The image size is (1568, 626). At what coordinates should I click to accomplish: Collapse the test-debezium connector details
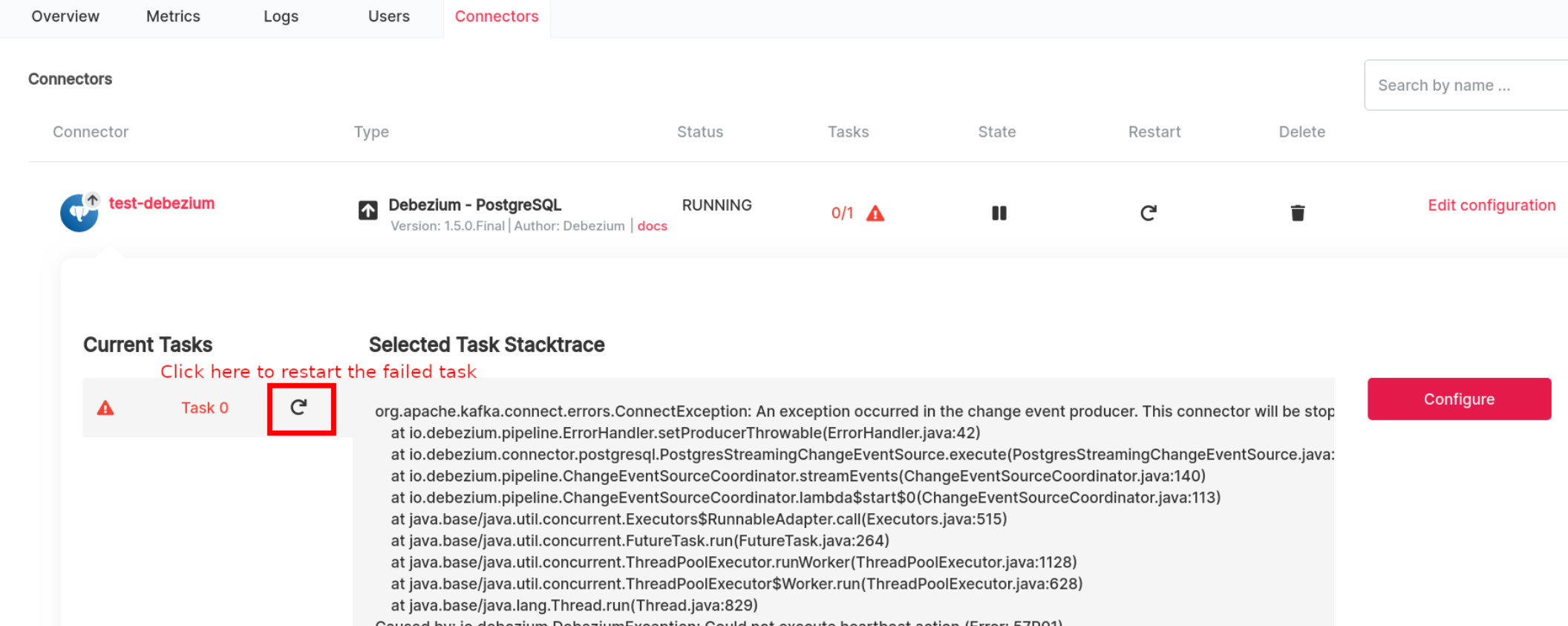(161, 203)
